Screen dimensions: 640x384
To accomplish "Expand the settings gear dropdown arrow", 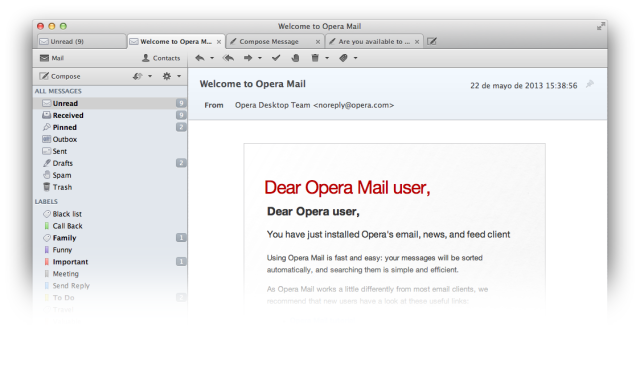I will pyautogui.click(x=179, y=76).
